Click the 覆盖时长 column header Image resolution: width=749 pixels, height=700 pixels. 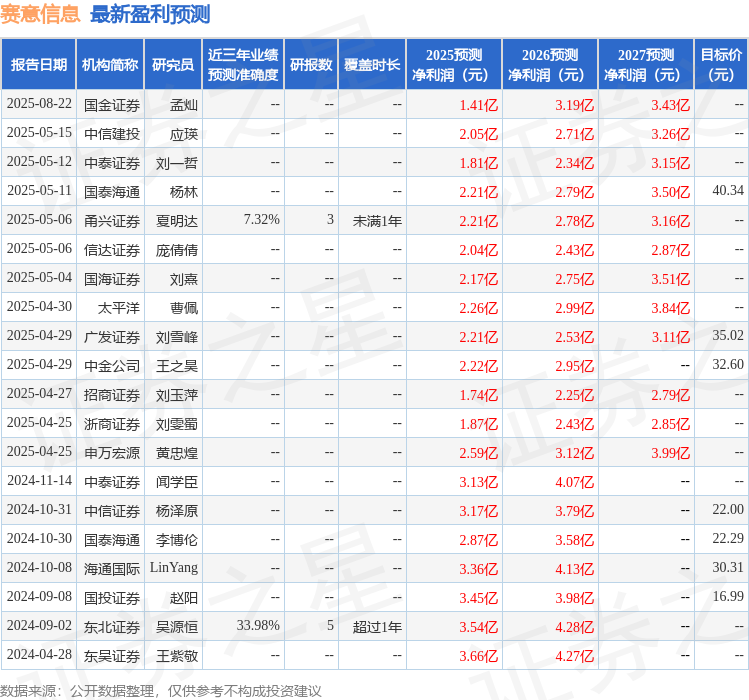coord(372,65)
